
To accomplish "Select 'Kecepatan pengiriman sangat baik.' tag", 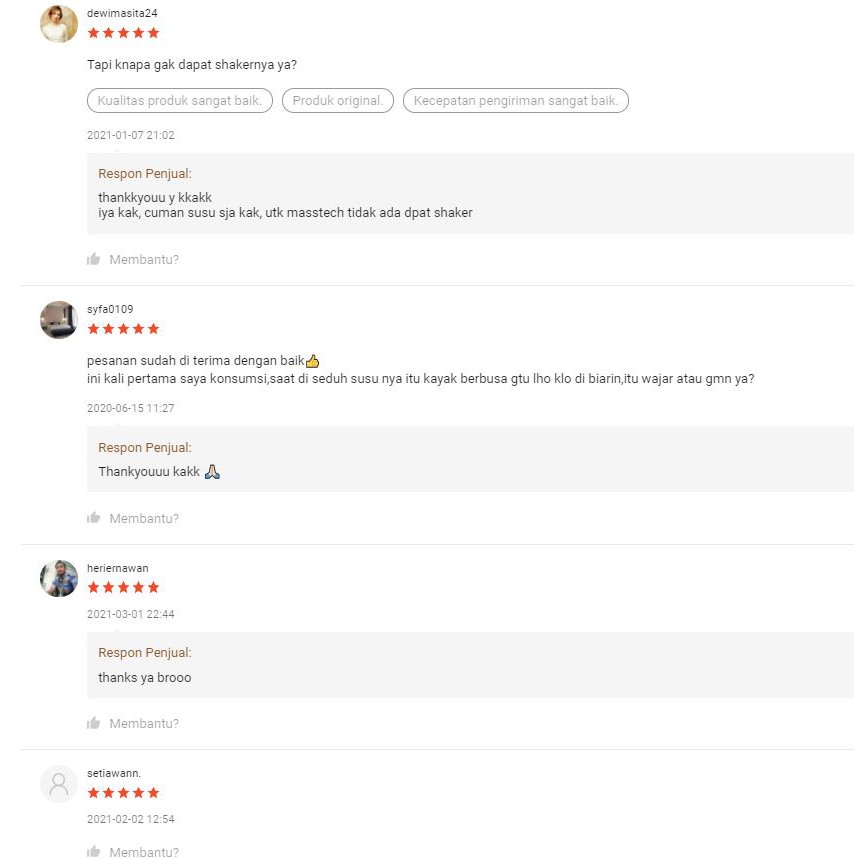I will coord(515,101).
